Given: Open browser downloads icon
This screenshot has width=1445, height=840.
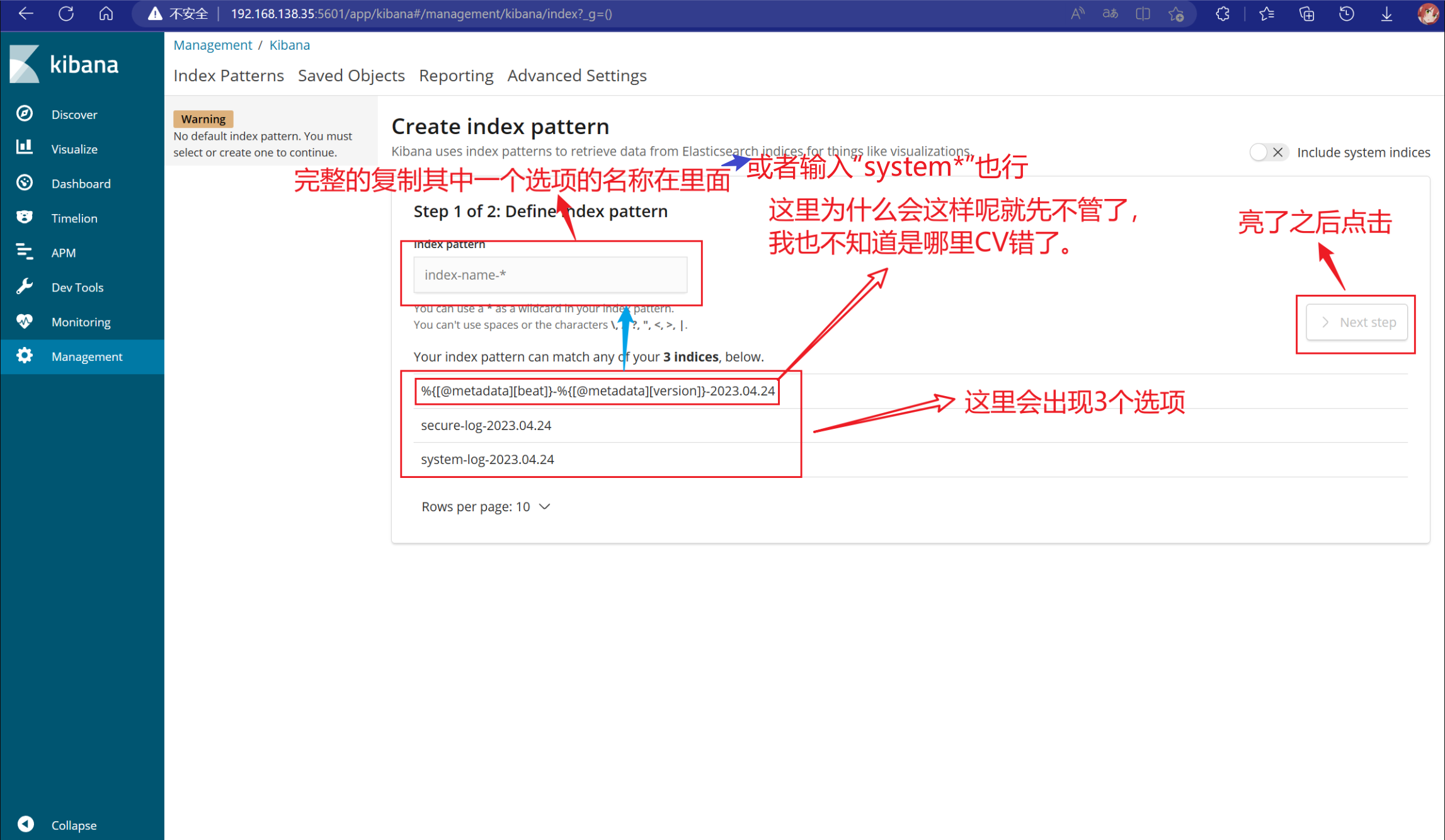Looking at the screenshot, I should (x=1386, y=14).
